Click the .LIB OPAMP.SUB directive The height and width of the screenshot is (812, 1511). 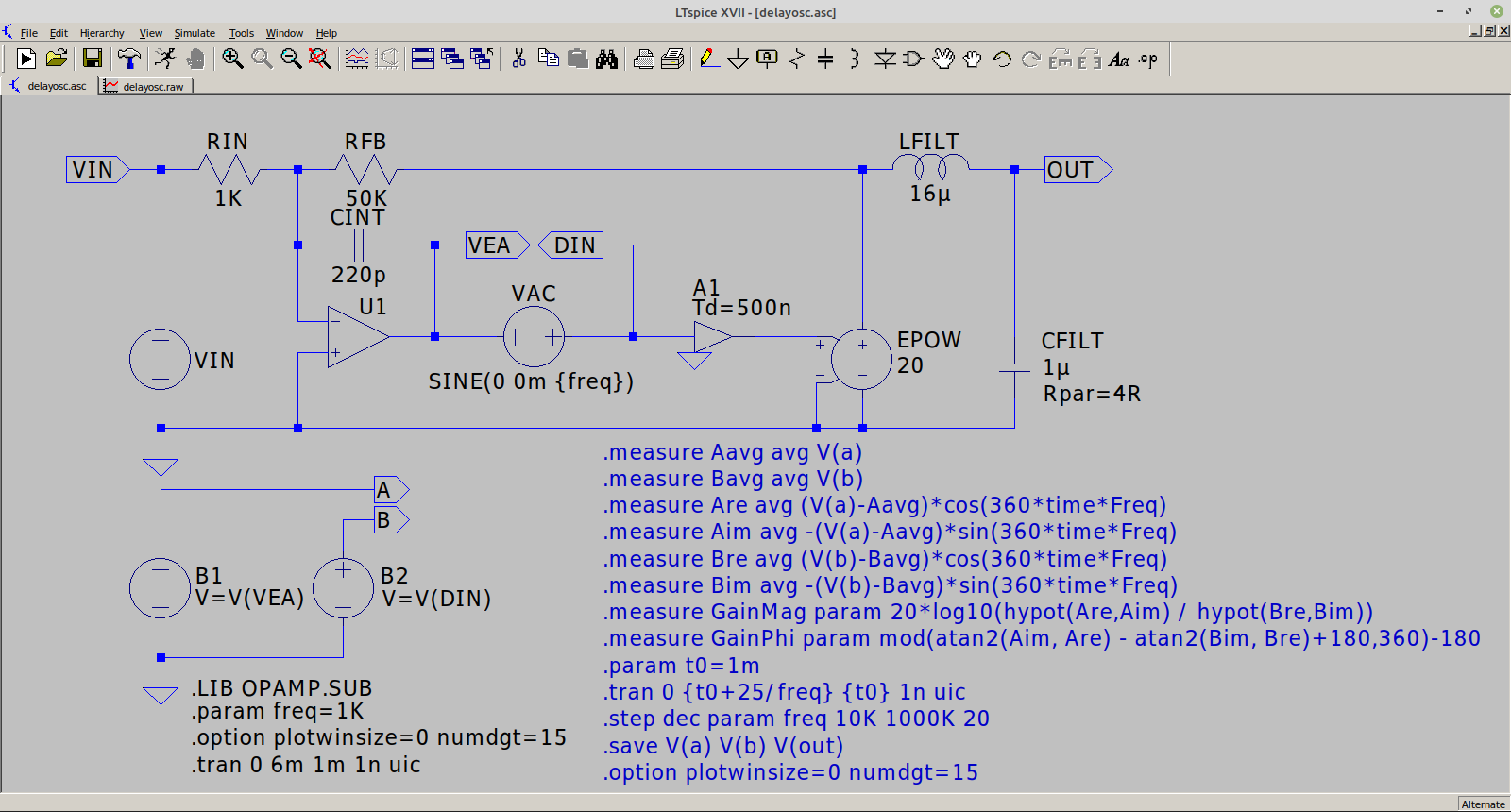click(281, 688)
